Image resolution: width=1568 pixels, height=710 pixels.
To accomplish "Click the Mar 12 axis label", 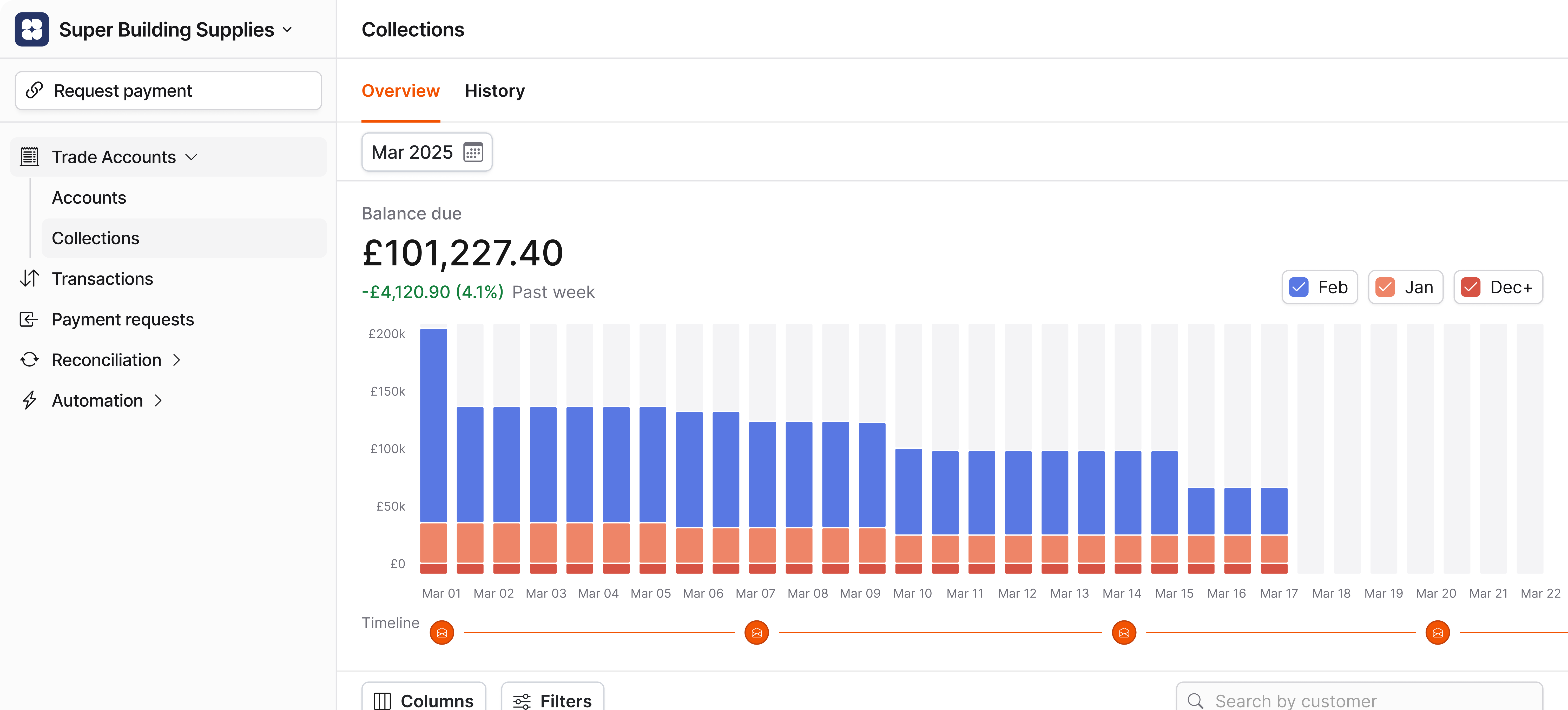I will (x=1017, y=593).
